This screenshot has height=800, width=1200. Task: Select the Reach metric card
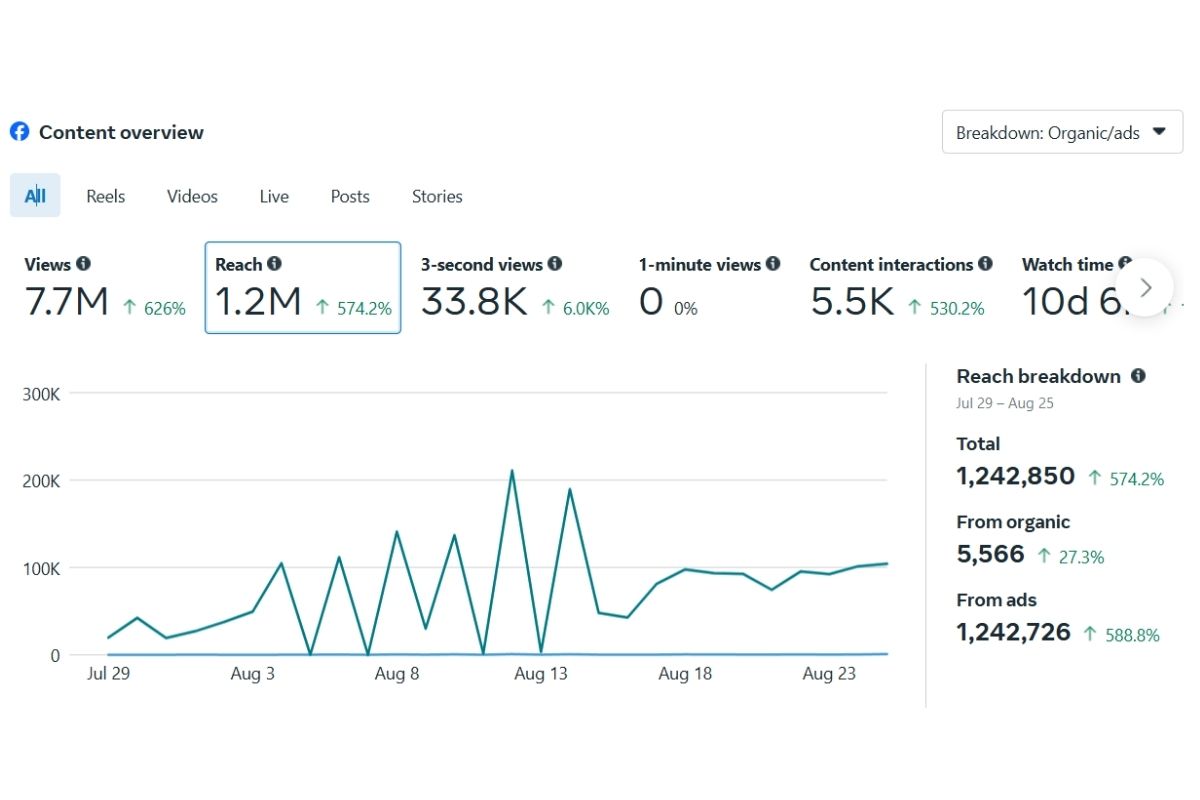(302, 287)
